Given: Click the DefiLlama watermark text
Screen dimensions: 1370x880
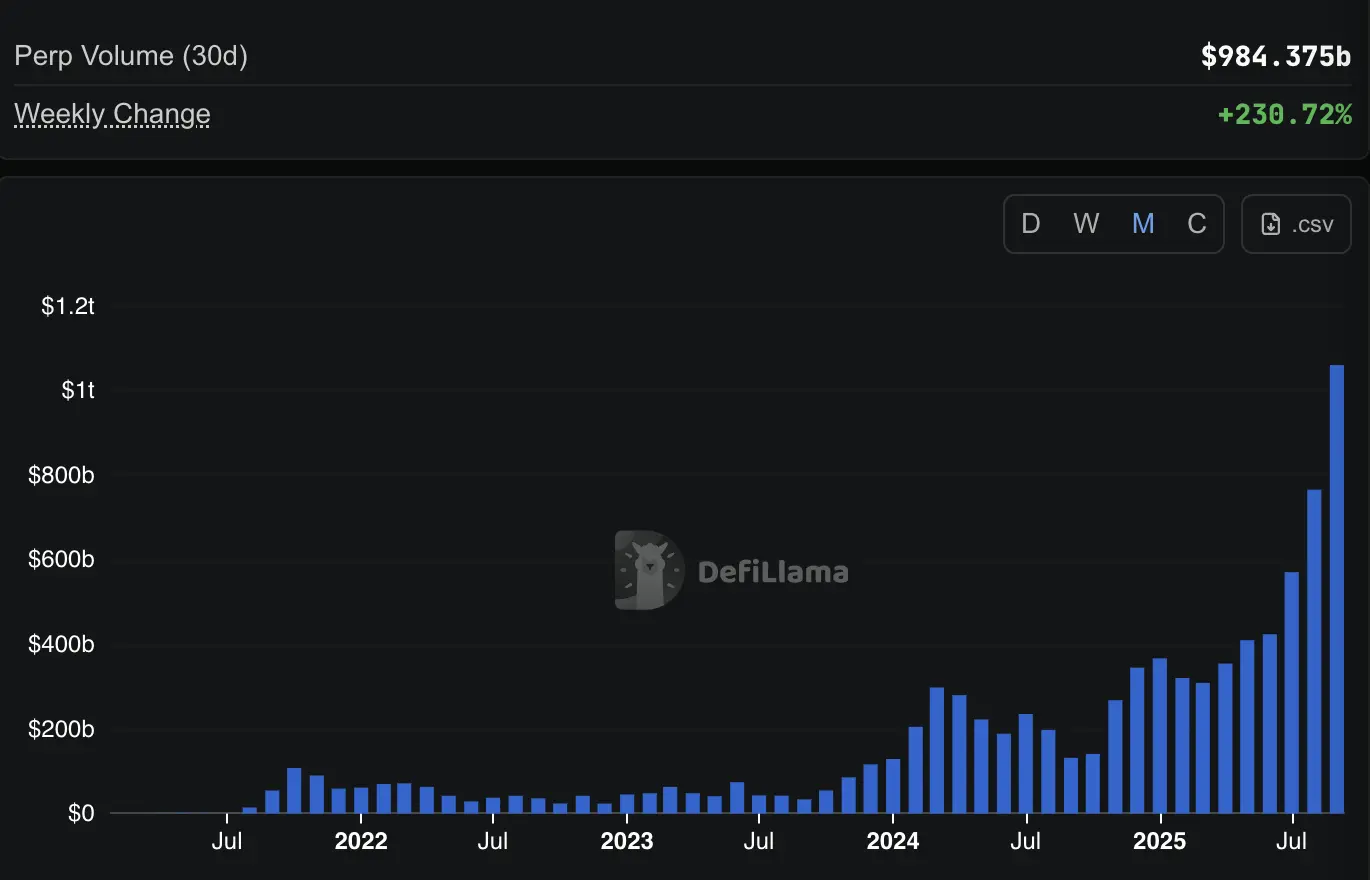Looking at the screenshot, I should click(x=773, y=572).
